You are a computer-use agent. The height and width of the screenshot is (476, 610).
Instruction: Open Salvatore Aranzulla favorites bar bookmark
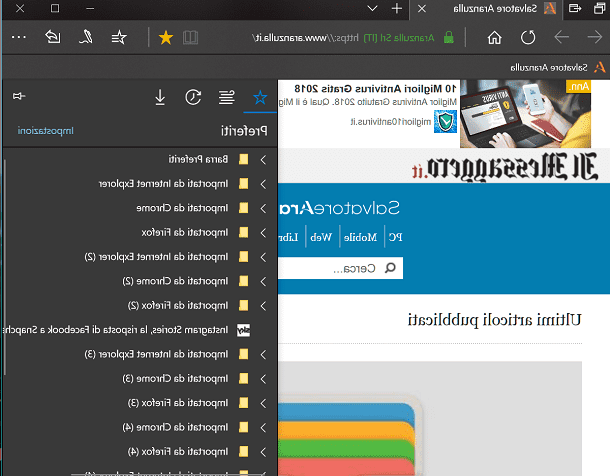click(557, 68)
